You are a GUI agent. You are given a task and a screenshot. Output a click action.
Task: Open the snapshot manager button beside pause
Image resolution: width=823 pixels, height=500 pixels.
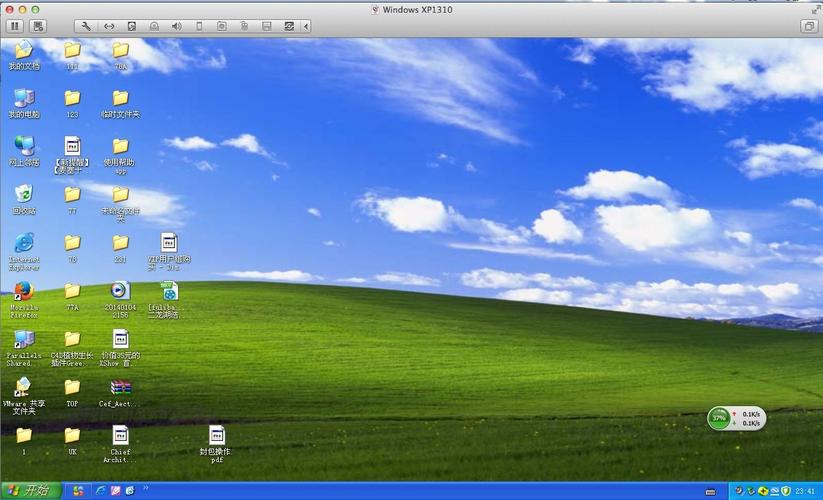pyautogui.click(x=38, y=26)
